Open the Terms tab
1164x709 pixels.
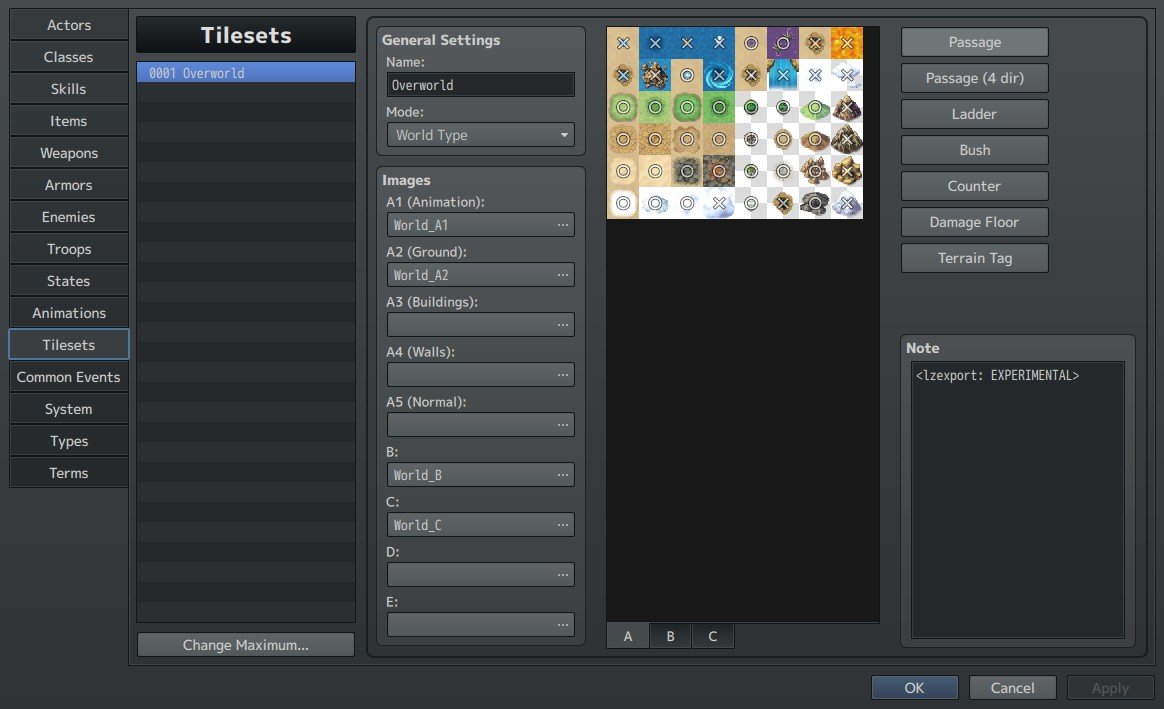(68, 473)
